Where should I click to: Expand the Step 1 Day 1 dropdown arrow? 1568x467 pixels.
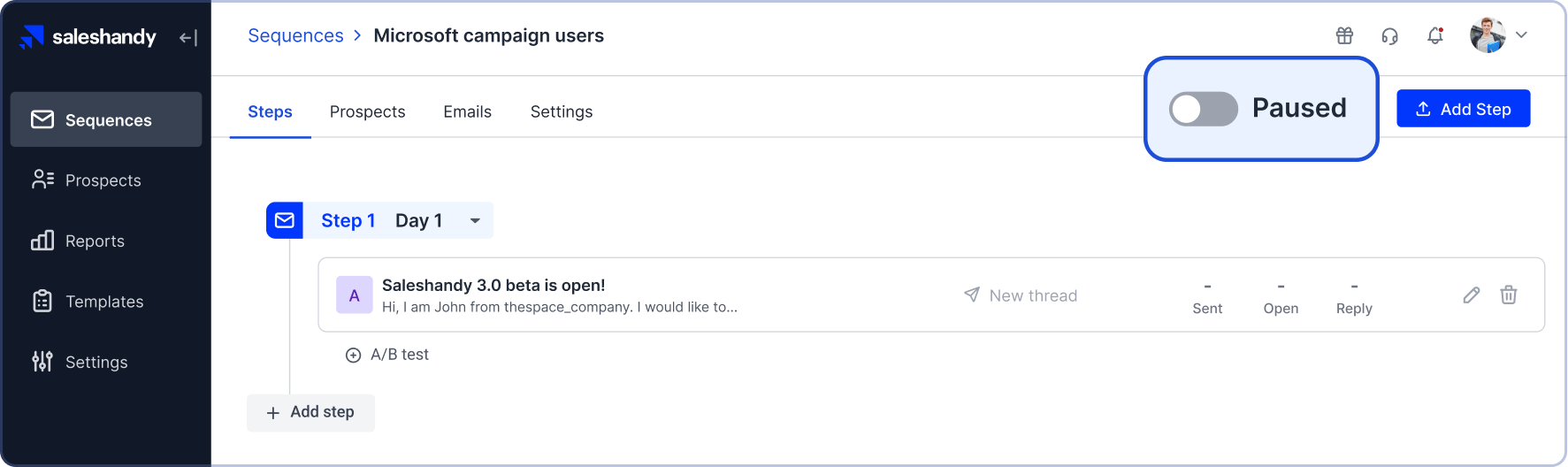475,221
